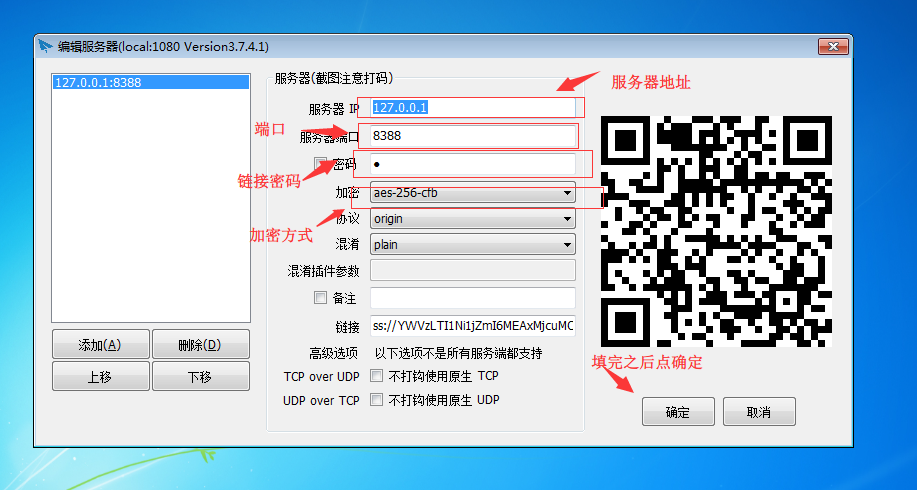The image size is (917, 490).
Task: Open the plain obfuscation dropdown
Action: [473, 244]
